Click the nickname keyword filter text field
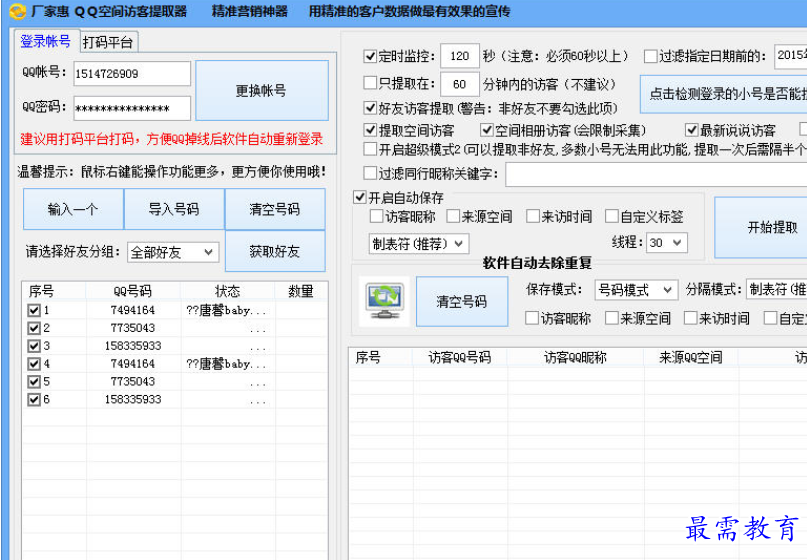Image resolution: width=807 pixels, height=560 pixels. click(656, 174)
